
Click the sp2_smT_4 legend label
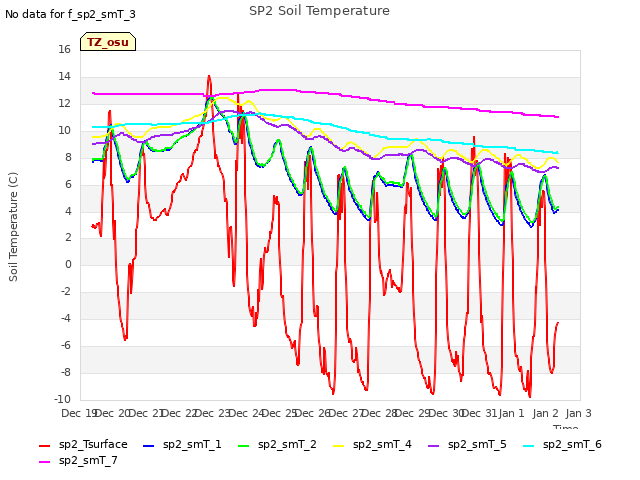pos(382,444)
